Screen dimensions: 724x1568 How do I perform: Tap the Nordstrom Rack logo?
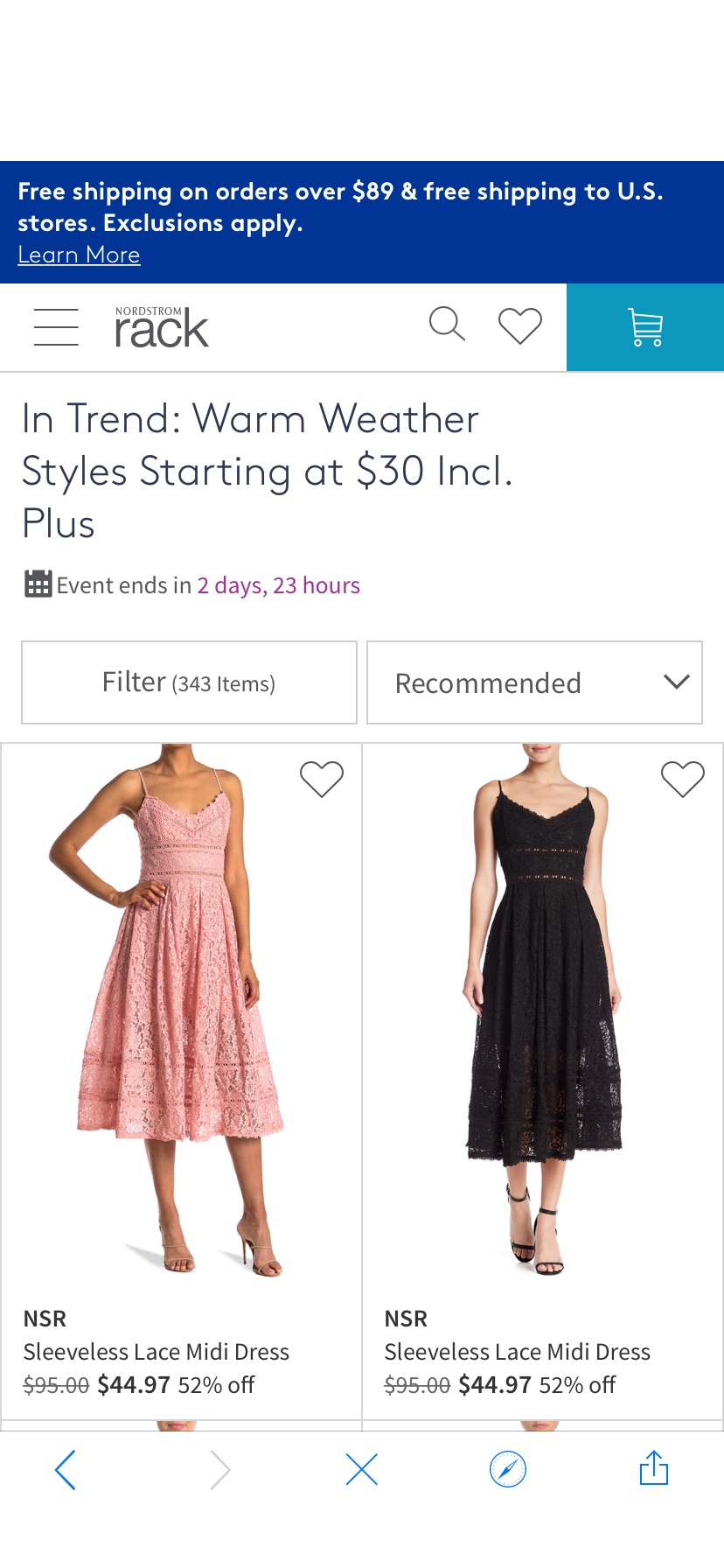(x=162, y=326)
